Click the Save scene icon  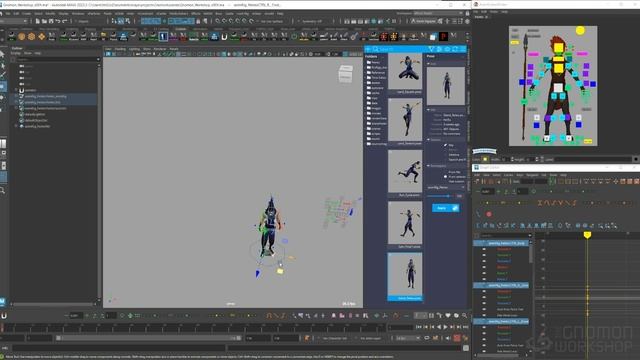[51, 21]
